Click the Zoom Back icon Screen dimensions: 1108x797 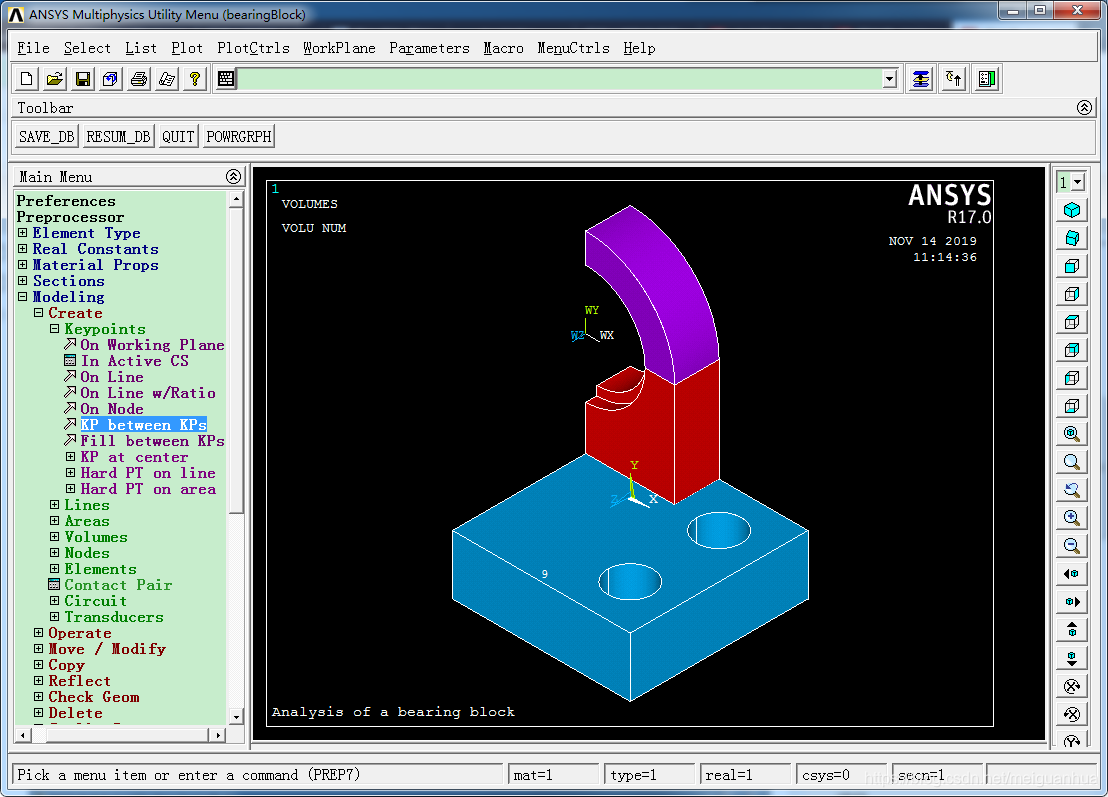click(x=1072, y=490)
